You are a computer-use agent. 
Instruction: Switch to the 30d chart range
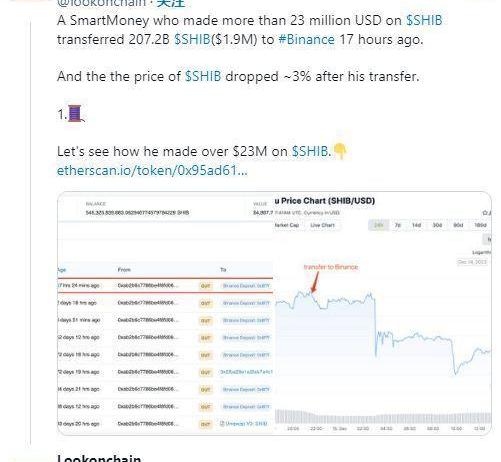[x=437, y=225]
